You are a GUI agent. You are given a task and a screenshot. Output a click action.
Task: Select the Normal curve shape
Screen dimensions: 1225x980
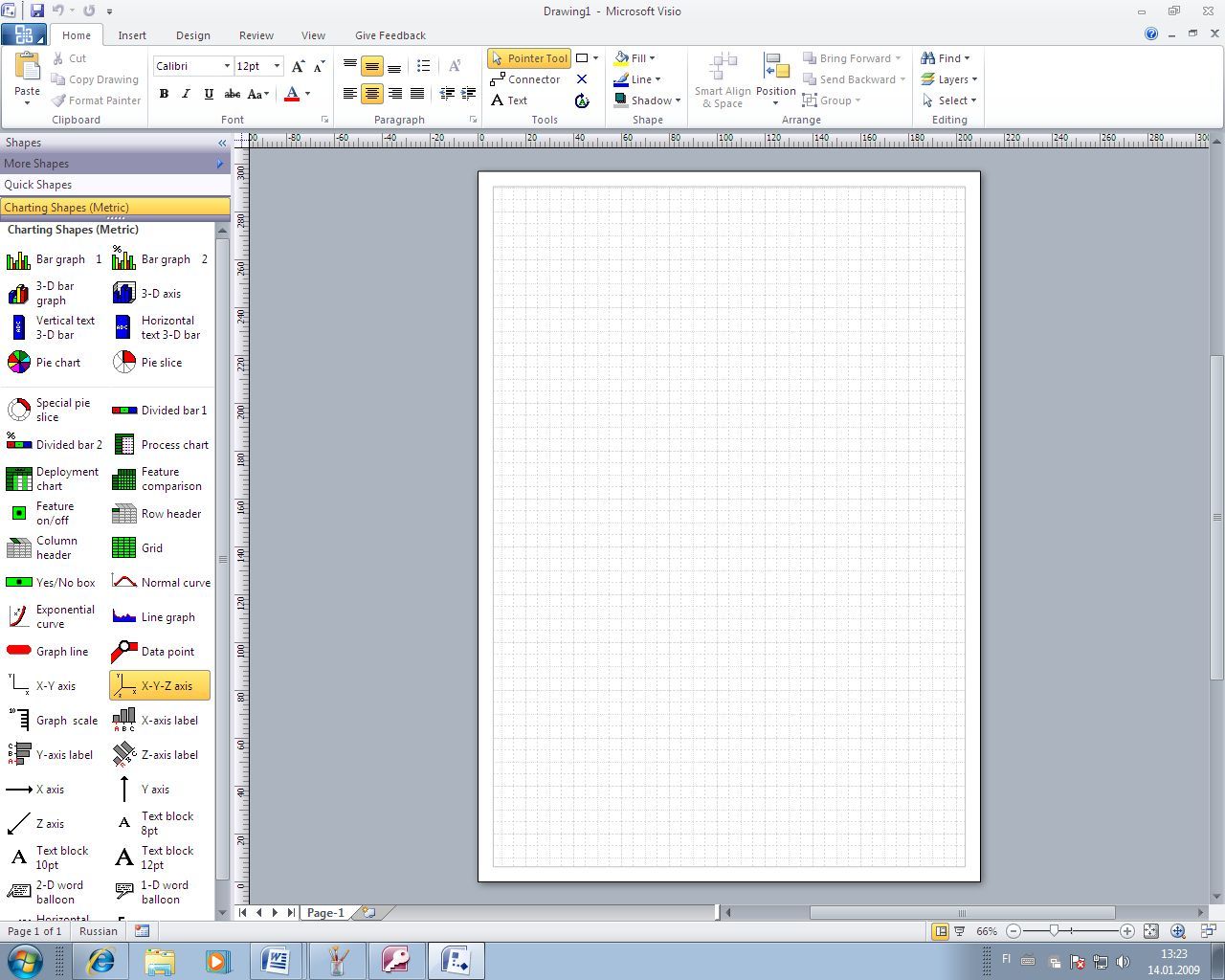tap(161, 582)
